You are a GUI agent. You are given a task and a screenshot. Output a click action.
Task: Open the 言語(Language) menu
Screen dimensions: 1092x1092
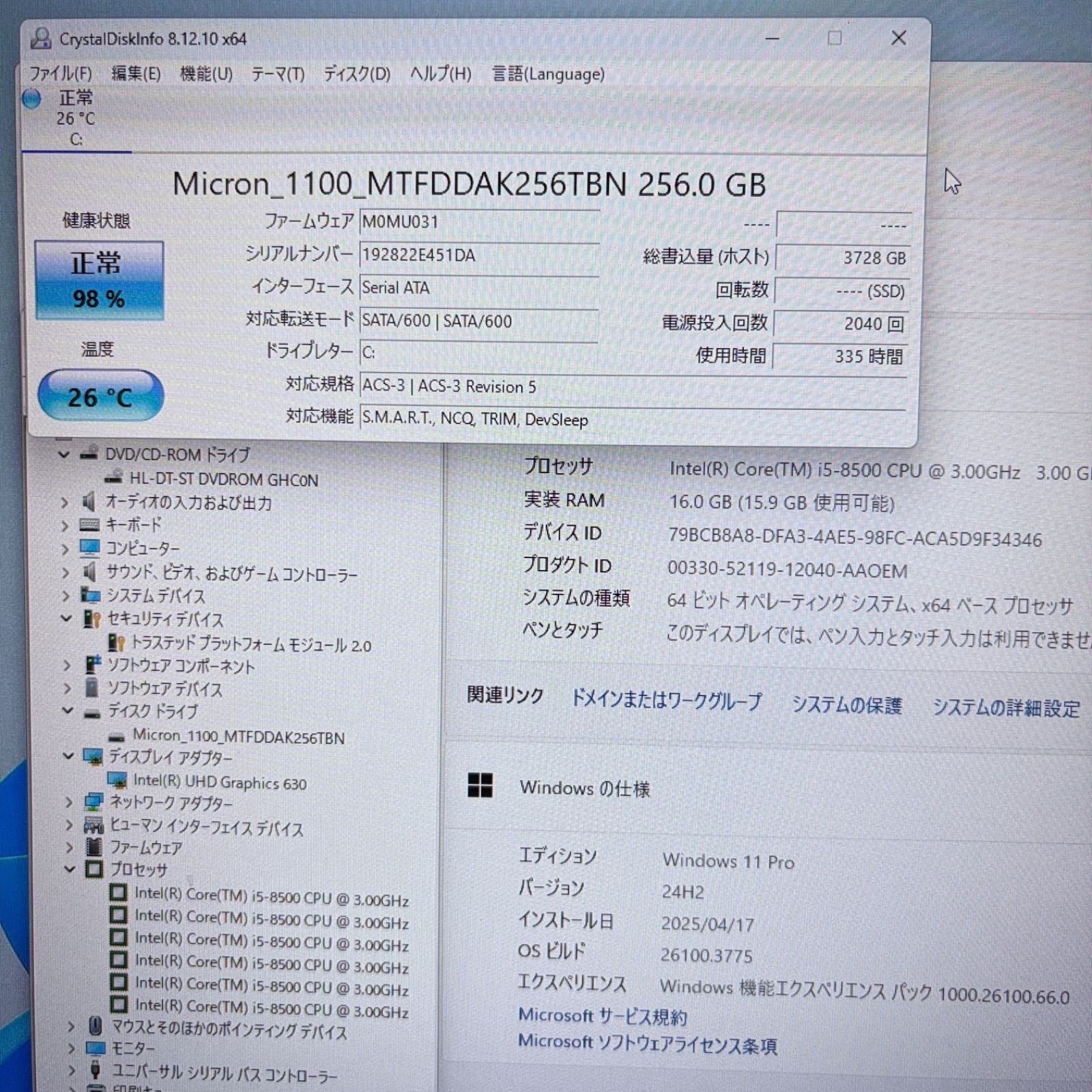coord(548,74)
